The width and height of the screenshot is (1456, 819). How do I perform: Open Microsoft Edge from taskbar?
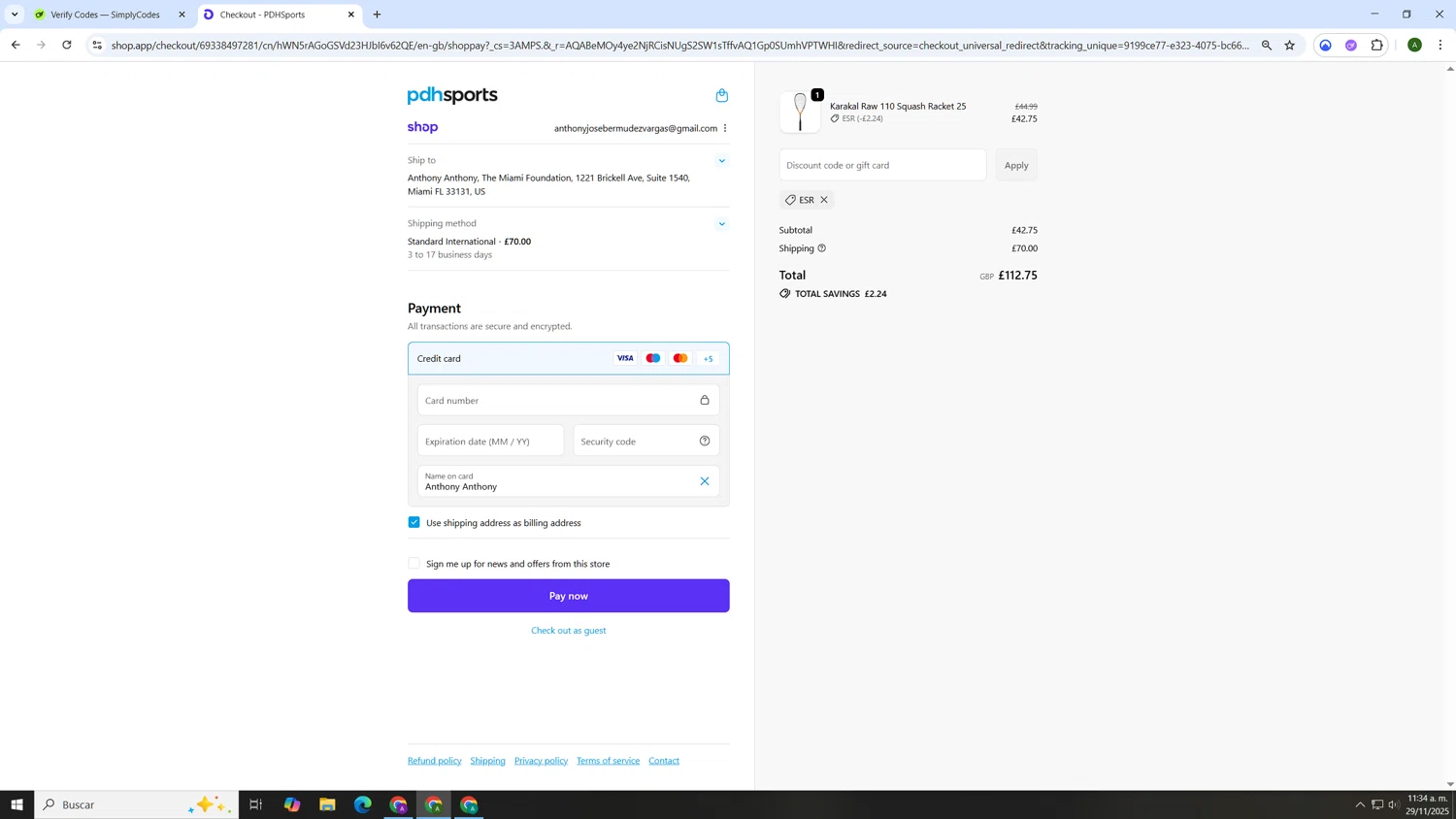click(363, 804)
